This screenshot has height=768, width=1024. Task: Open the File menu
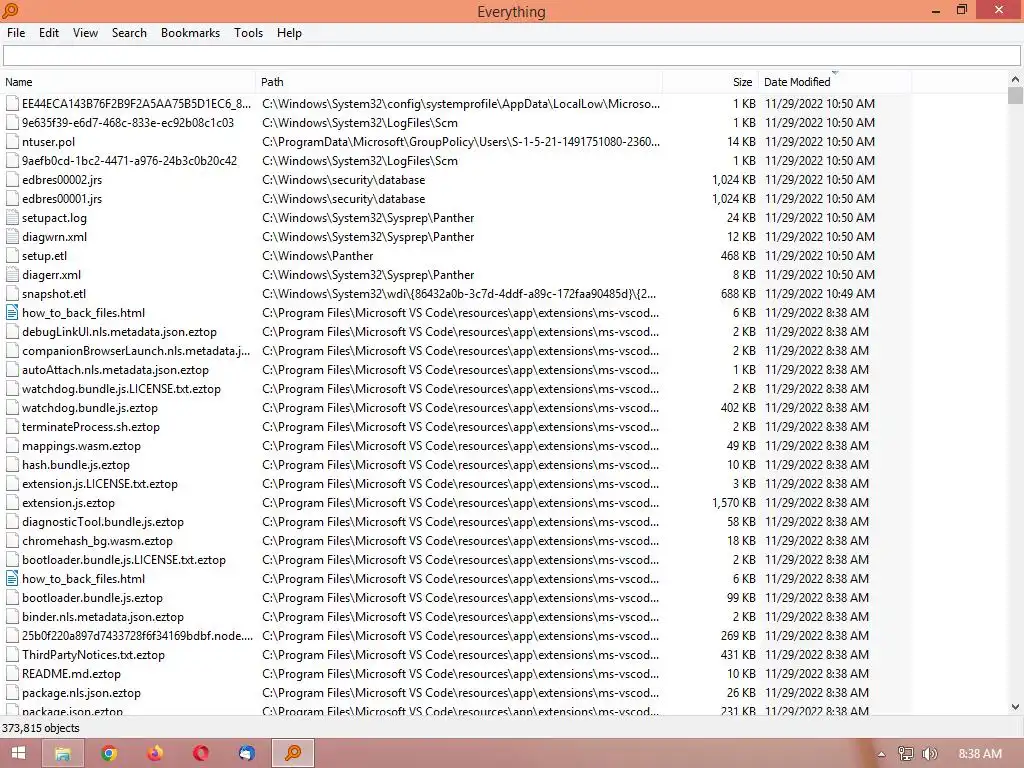(x=16, y=33)
